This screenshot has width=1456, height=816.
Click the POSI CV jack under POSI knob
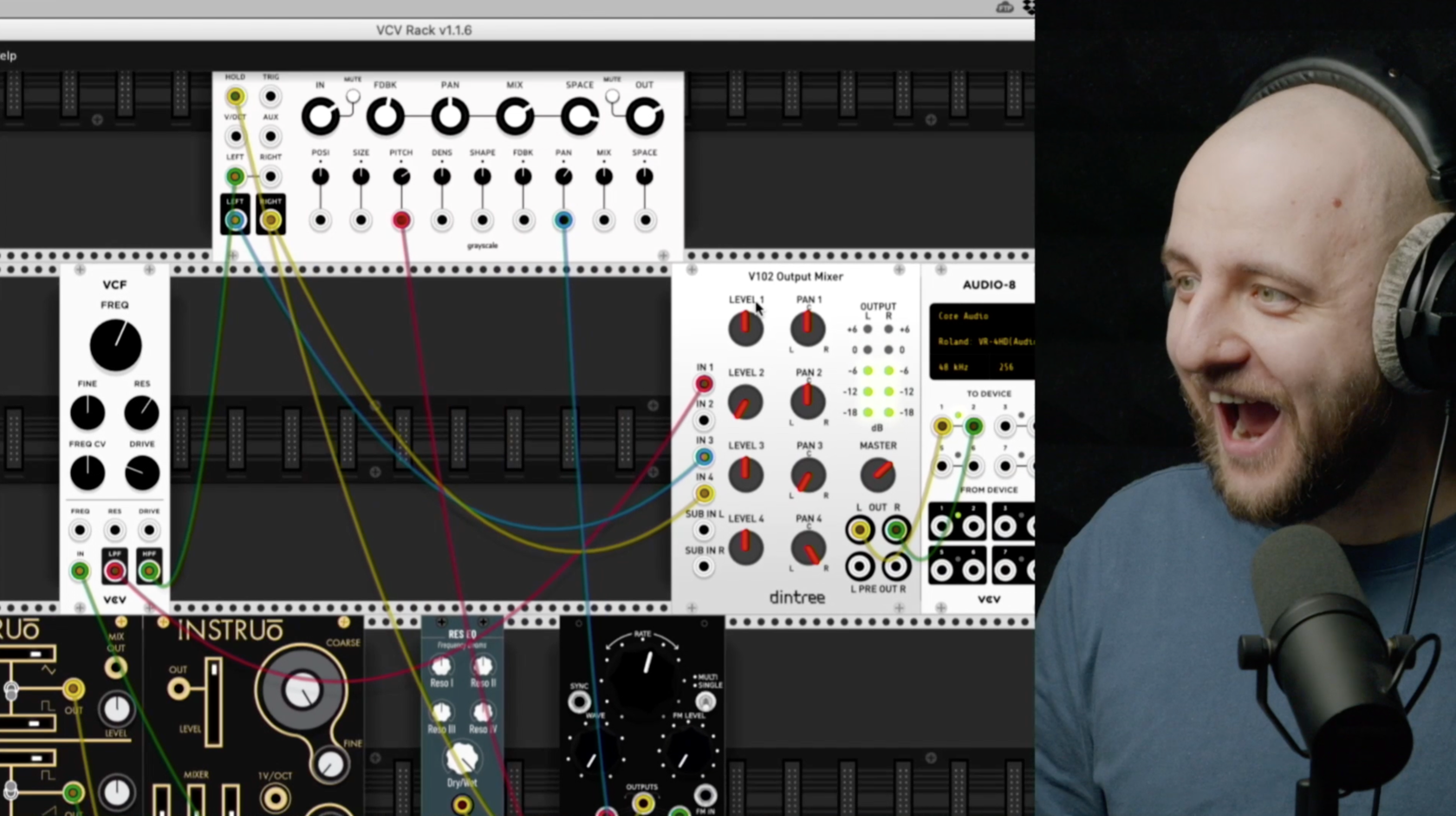click(320, 220)
